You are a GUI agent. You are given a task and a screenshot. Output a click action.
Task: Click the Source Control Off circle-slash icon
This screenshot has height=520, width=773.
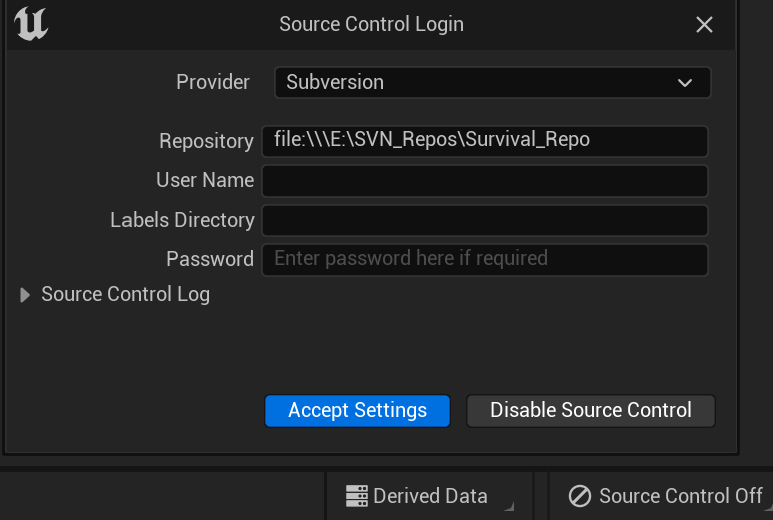click(x=580, y=496)
